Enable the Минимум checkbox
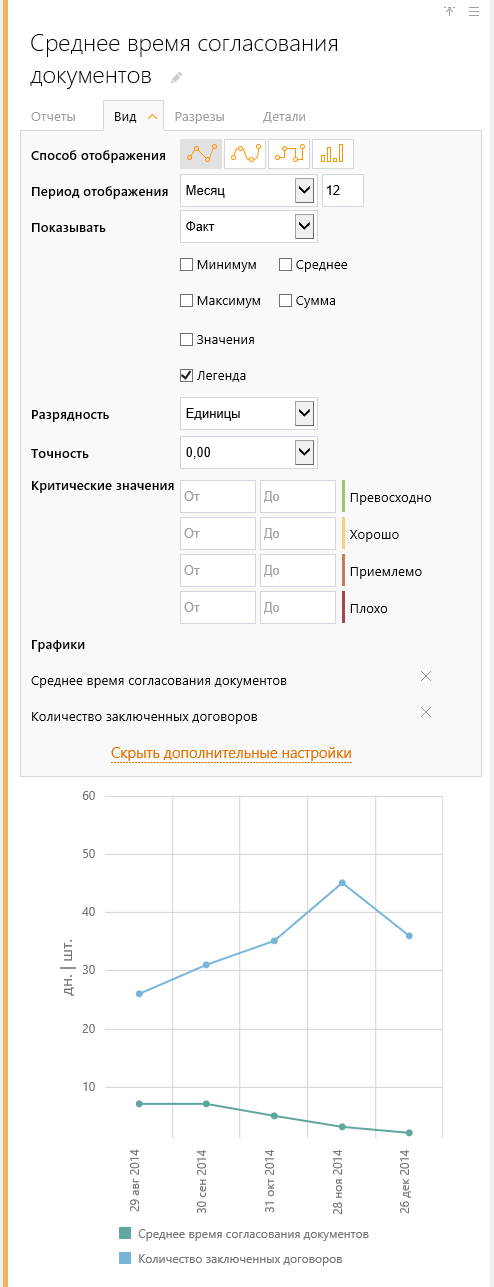The height and width of the screenshot is (1287, 494). pyautogui.click(x=186, y=265)
